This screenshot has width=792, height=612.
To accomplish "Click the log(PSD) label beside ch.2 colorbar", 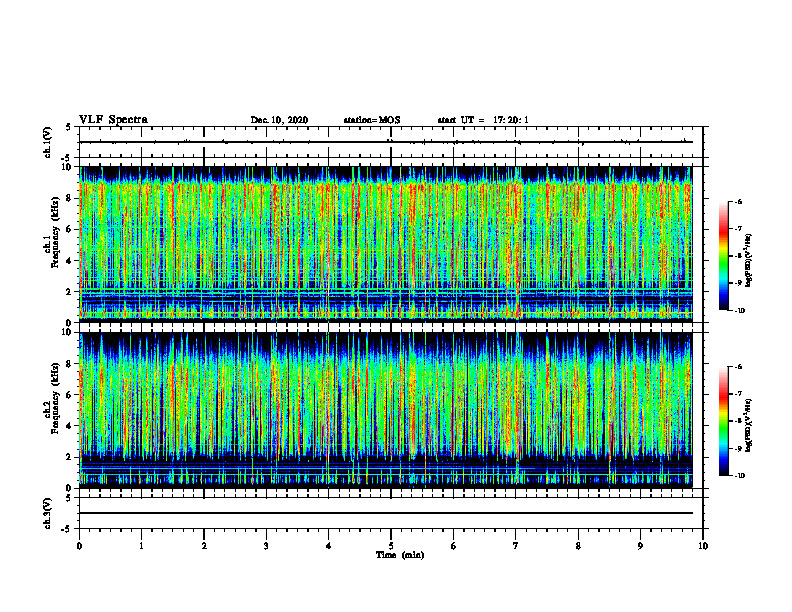I will (x=749, y=423).
